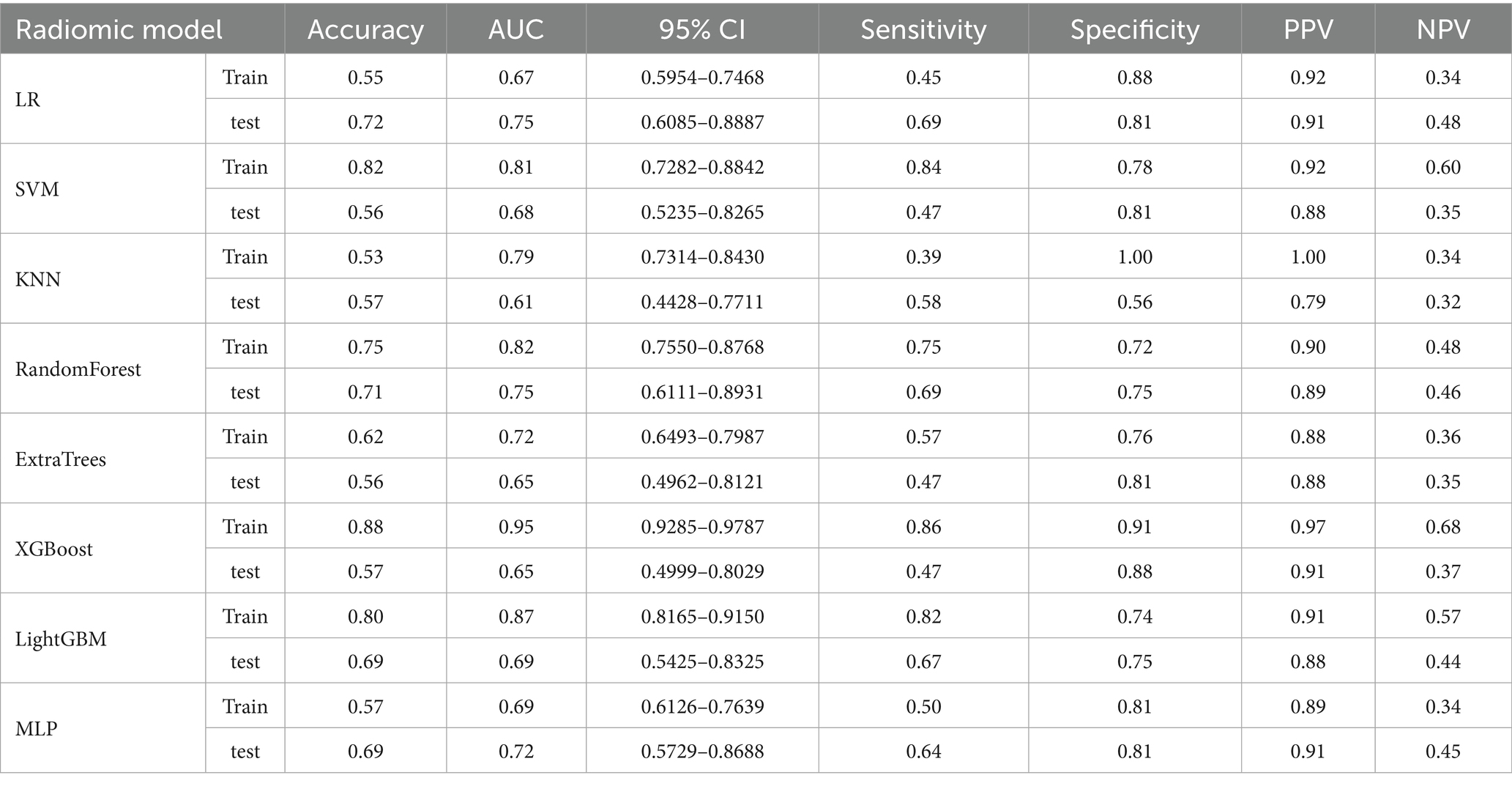Click the ExtraTrees row label

61,459
